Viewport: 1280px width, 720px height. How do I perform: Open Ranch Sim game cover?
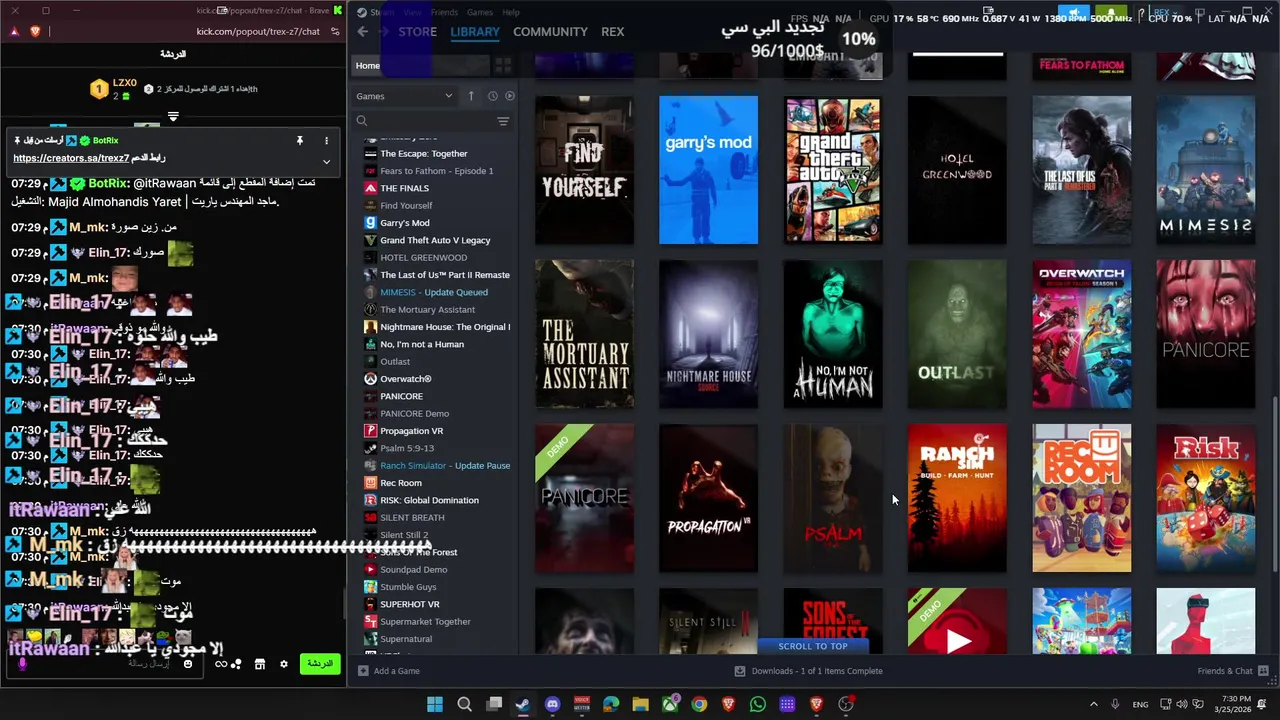[x=957, y=498]
